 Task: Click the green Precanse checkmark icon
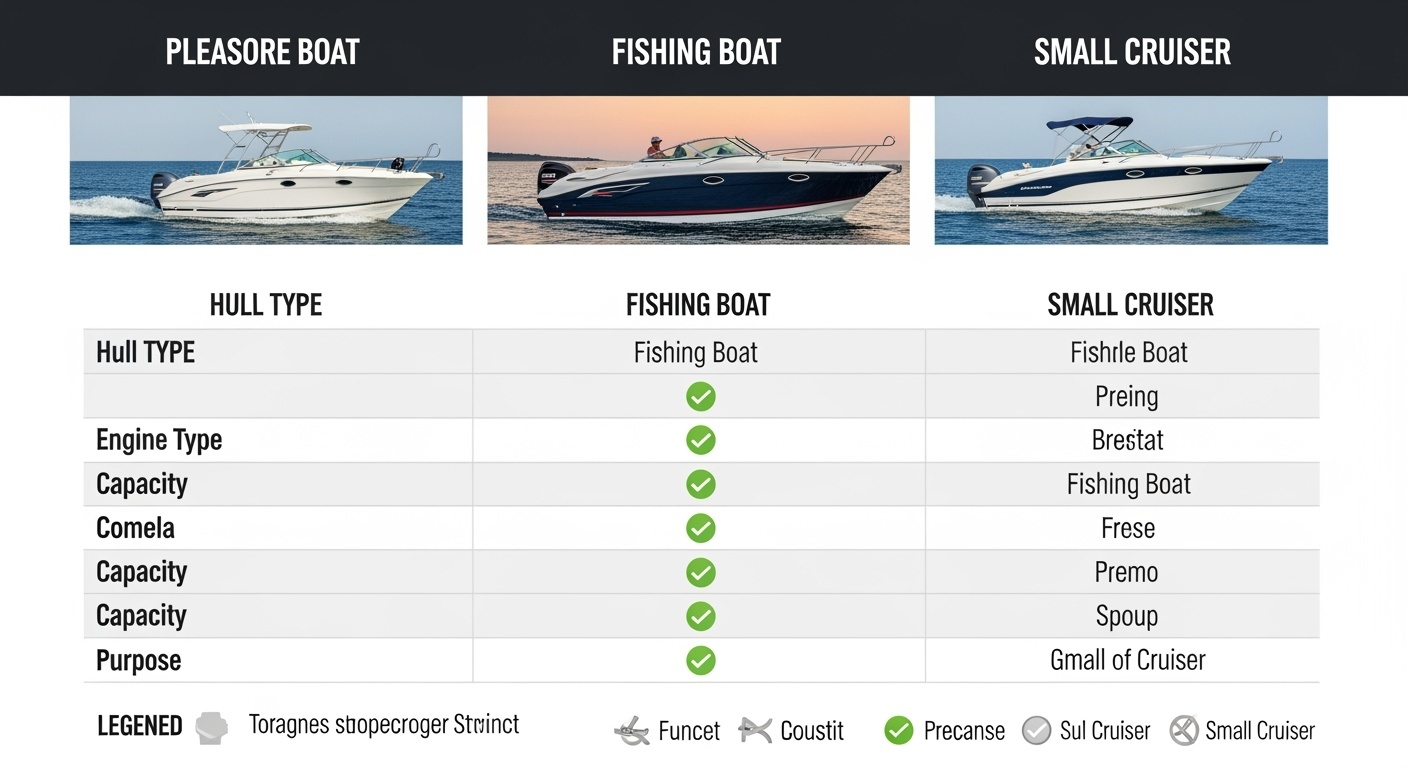(899, 731)
